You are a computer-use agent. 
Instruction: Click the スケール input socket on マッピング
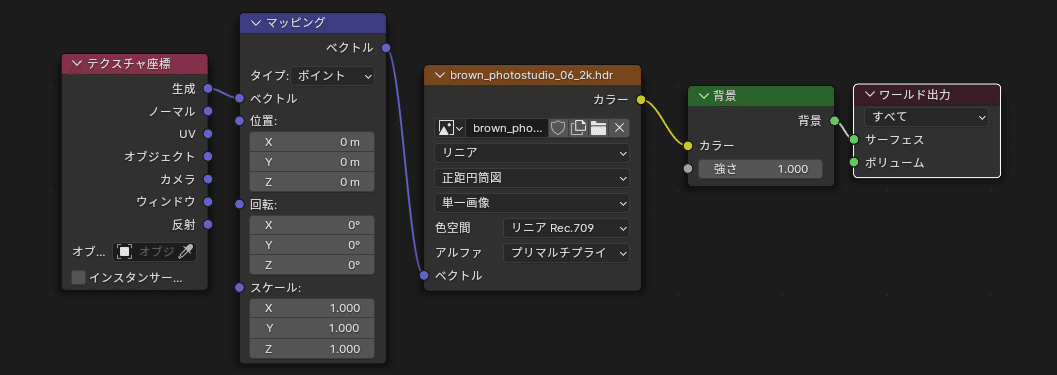239,288
